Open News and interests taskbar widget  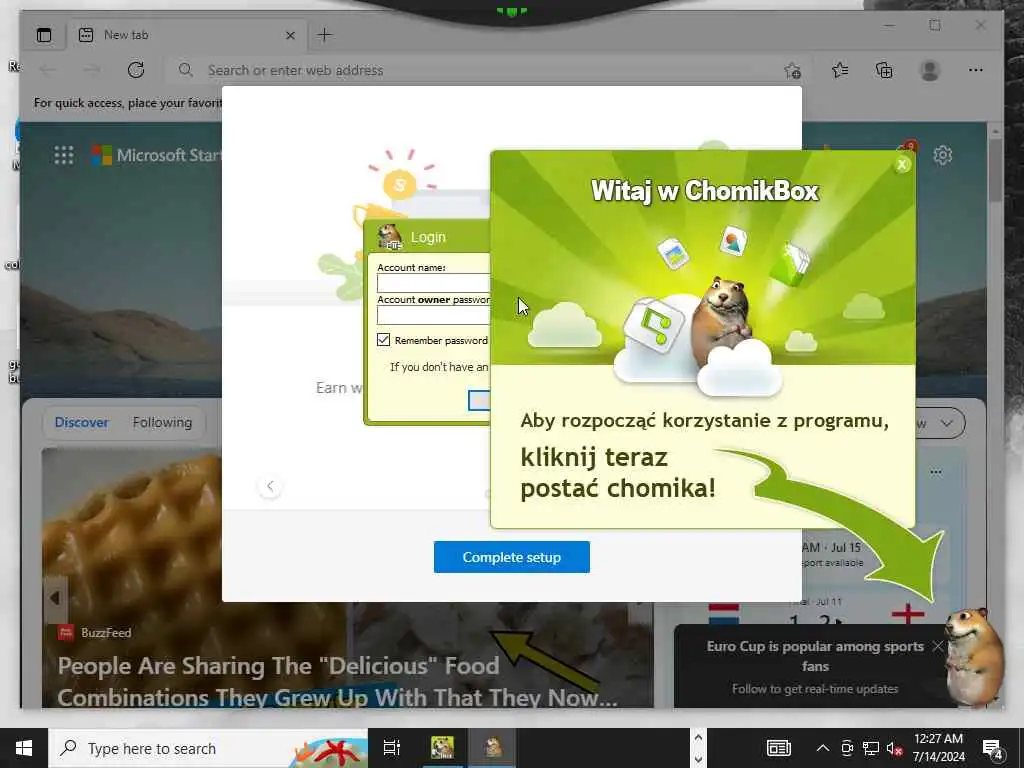pyautogui.click(x=778, y=748)
